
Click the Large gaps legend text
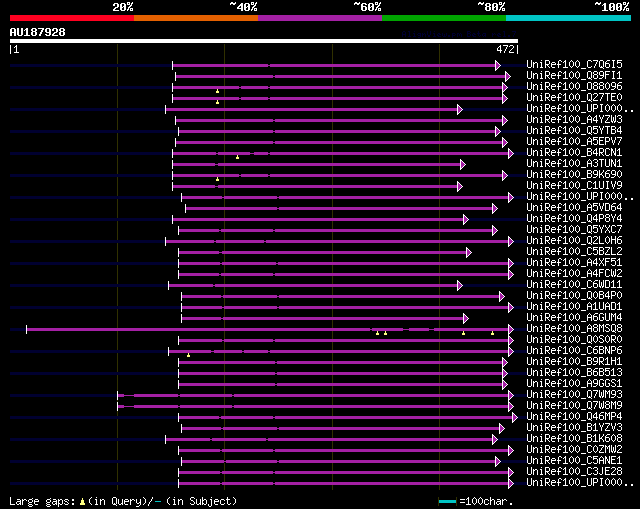[x=42, y=501]
